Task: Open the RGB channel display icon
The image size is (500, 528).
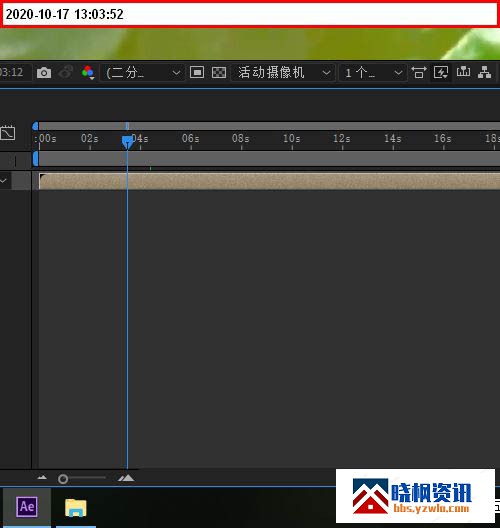Action: [x=88, y=72]
